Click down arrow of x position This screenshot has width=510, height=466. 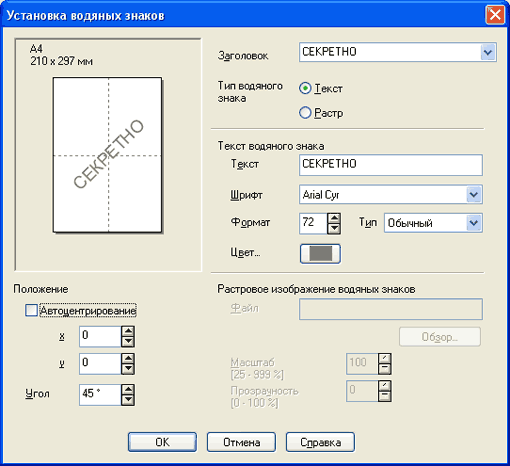point(128,342)
